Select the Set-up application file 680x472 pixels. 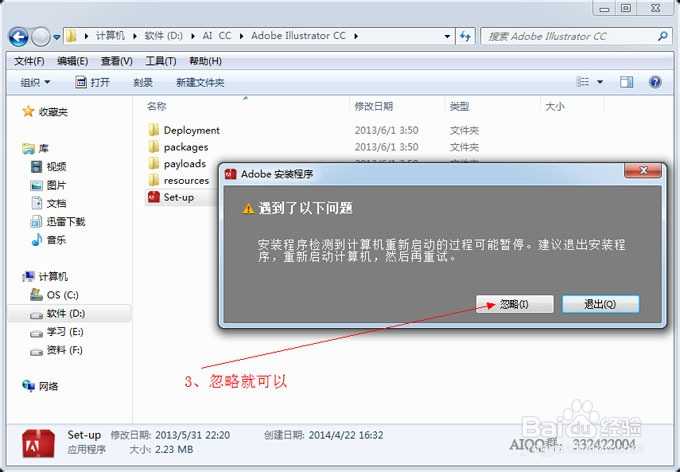(x=170, y=197)
